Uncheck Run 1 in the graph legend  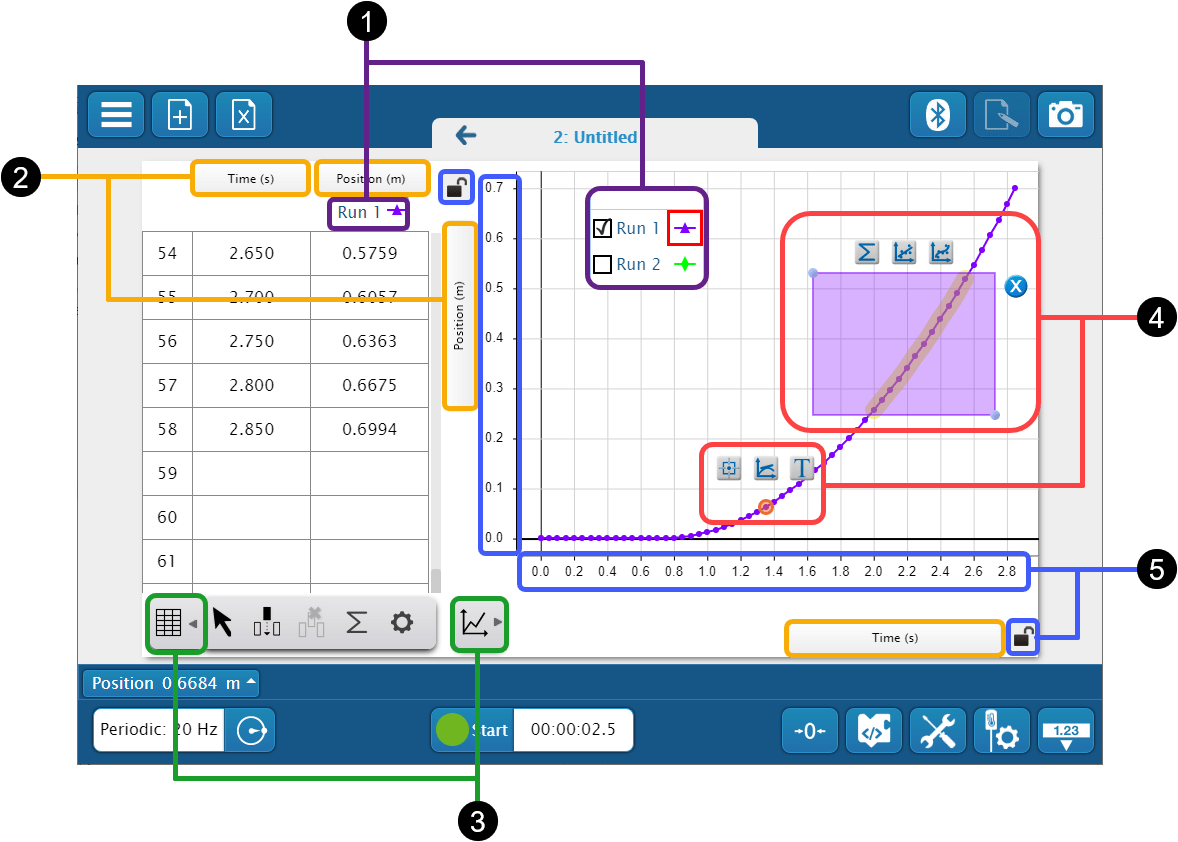pyautogui.click(x=601, y=228)
